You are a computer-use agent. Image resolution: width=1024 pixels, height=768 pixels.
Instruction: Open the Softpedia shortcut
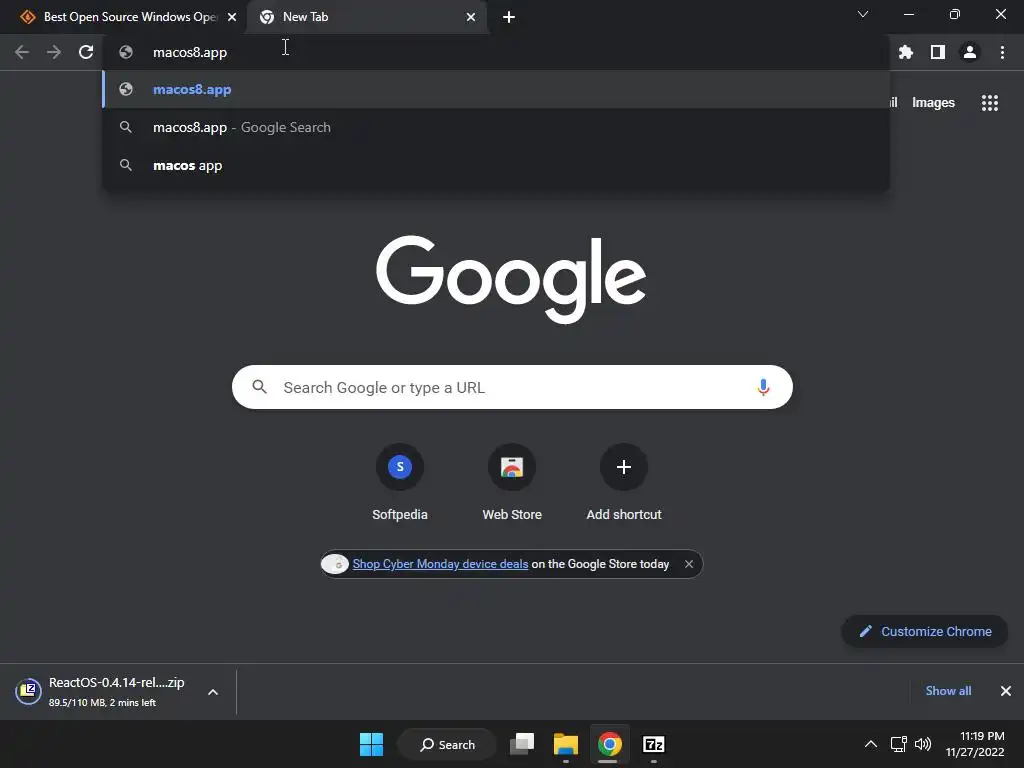(400, 482)
